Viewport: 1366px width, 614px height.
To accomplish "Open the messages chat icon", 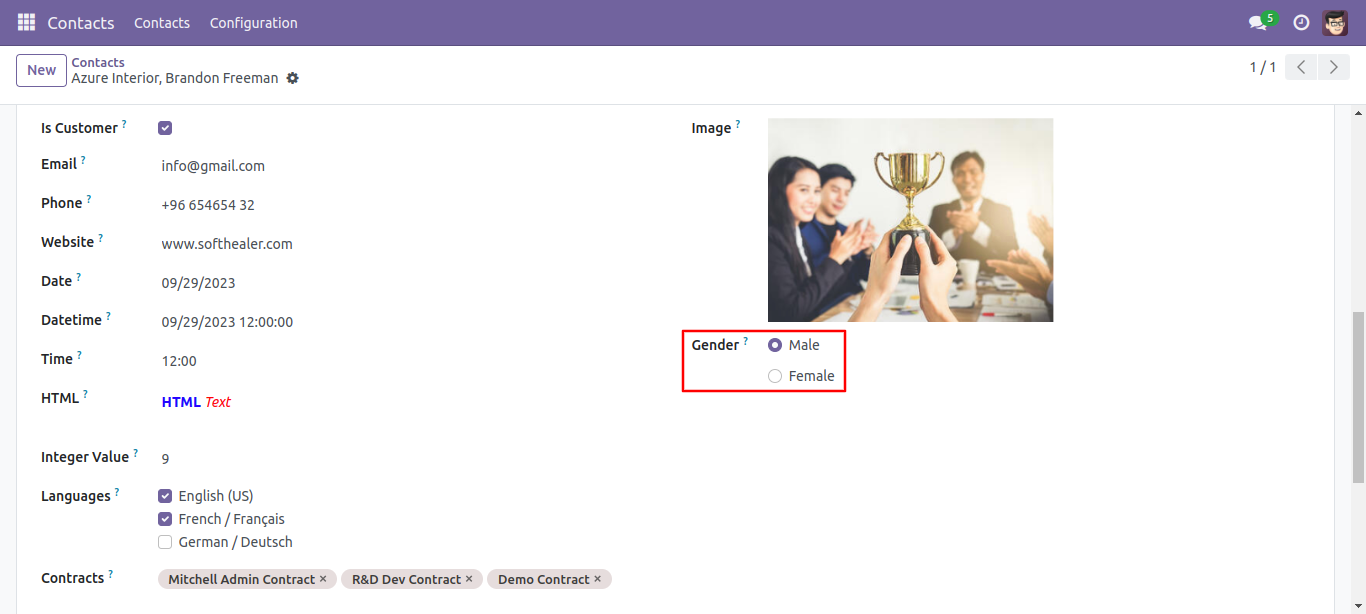I will tap(1258, 22).
